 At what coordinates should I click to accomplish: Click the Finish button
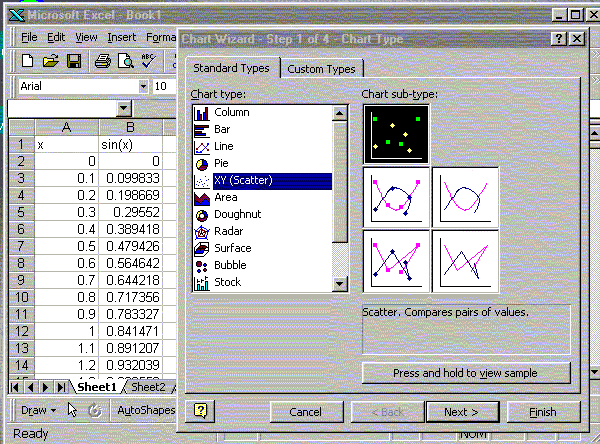(543, 412)
